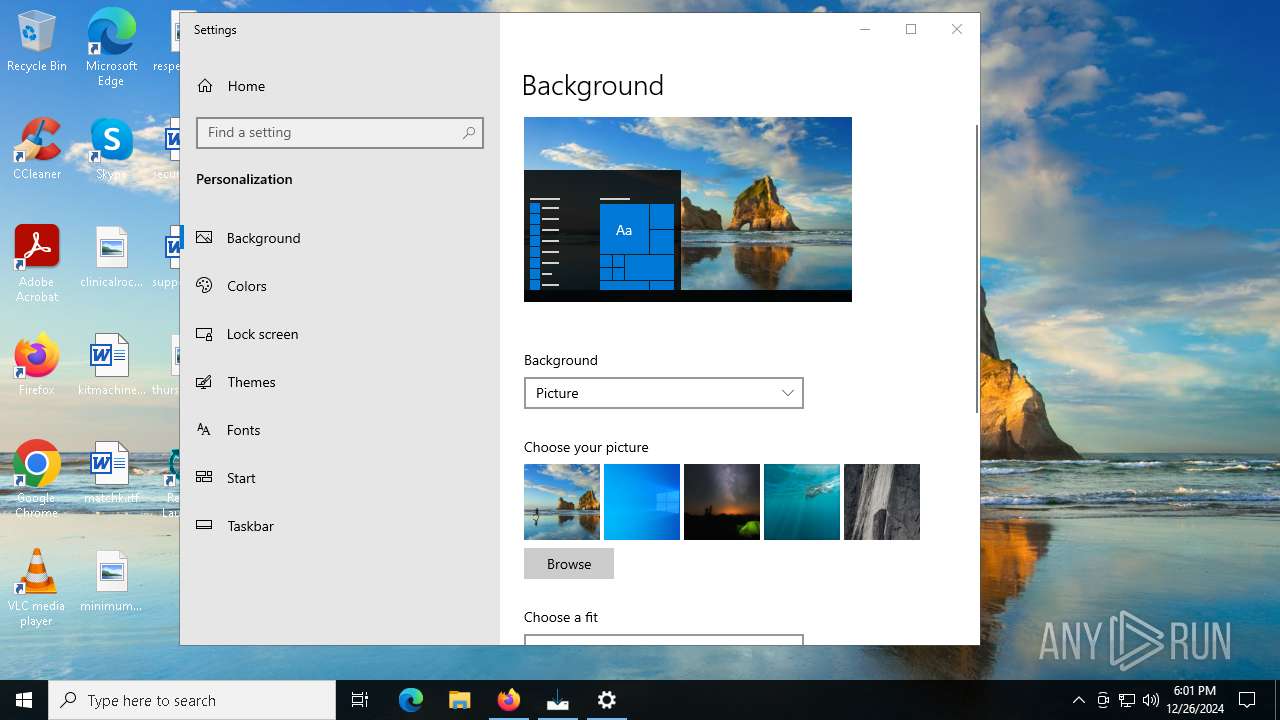The height and width of the screenshot is (720, 1280).
Task: Open the Colors personalization page
Action: pos(339,286)
